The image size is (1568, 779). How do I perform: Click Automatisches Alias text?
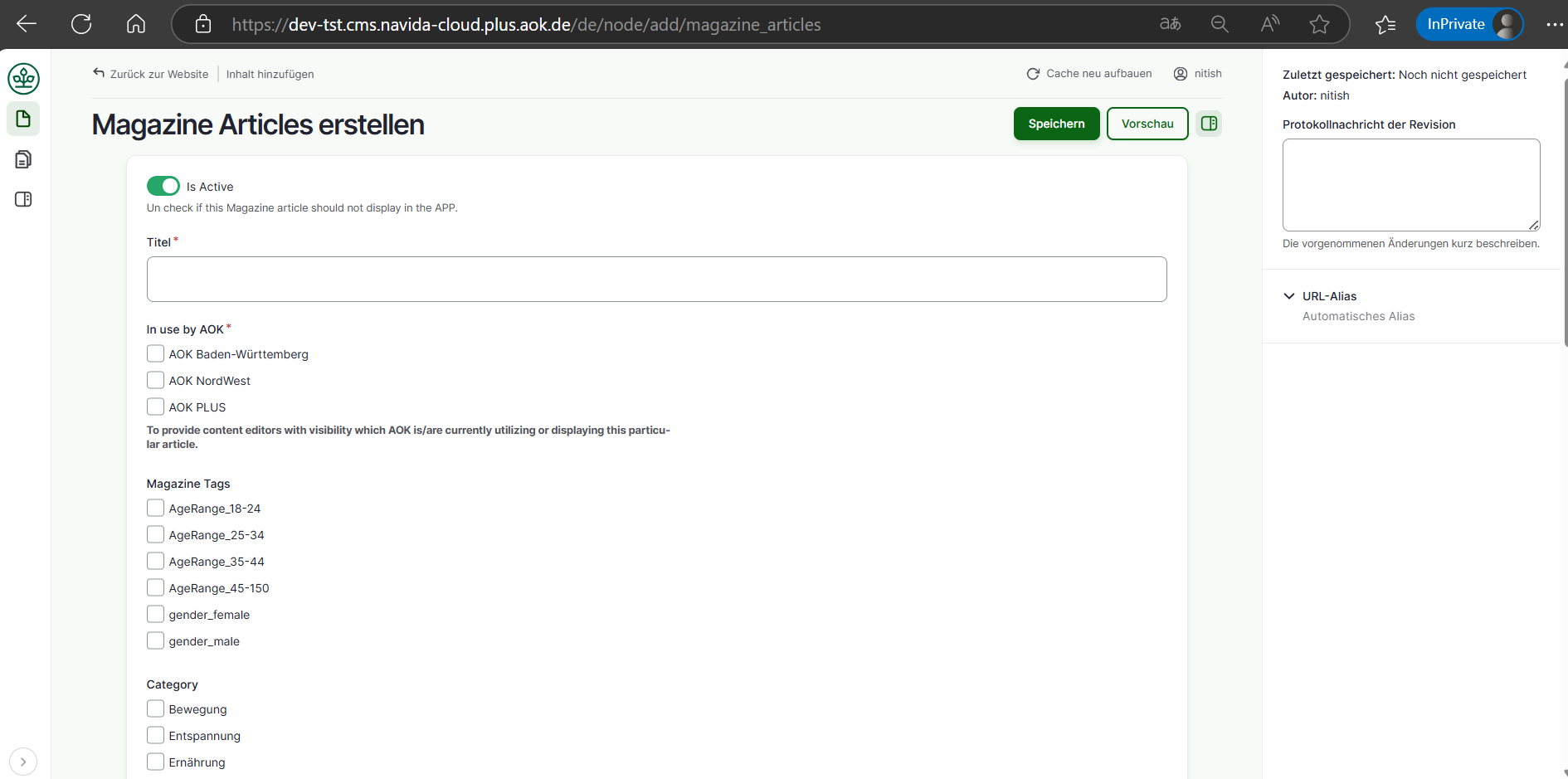pos(1358,316)
